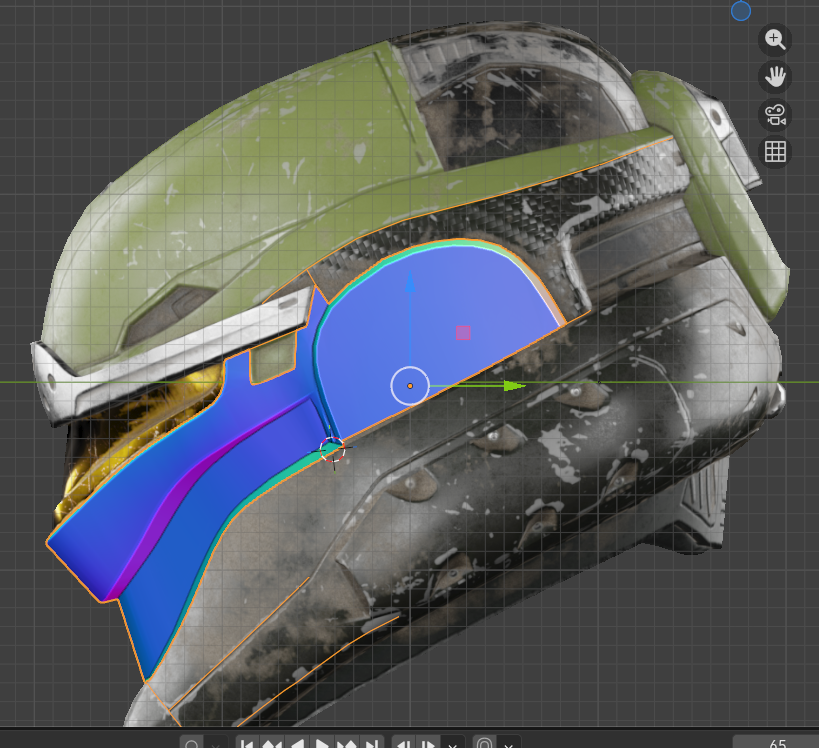This screenshot has height=748, width=819.
Task: Toggle the timeline snapping magnet
Action: coord(485,743)
